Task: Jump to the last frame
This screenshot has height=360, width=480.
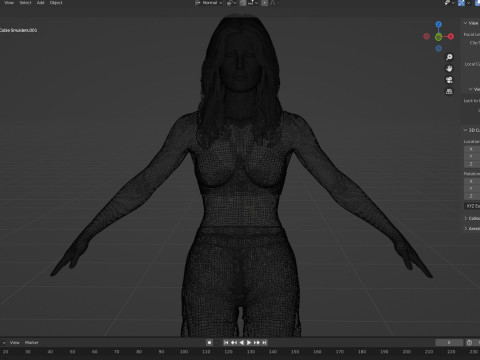Action: (264, 342)
